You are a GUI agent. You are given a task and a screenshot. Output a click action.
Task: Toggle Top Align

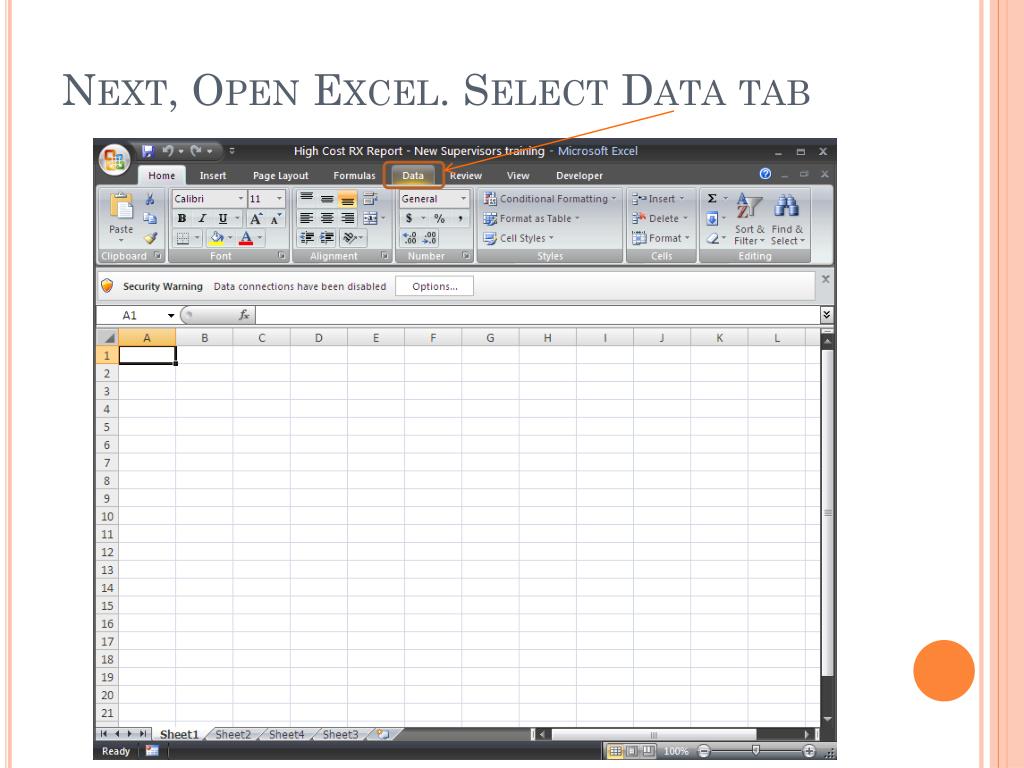click(x=306, y=199)
